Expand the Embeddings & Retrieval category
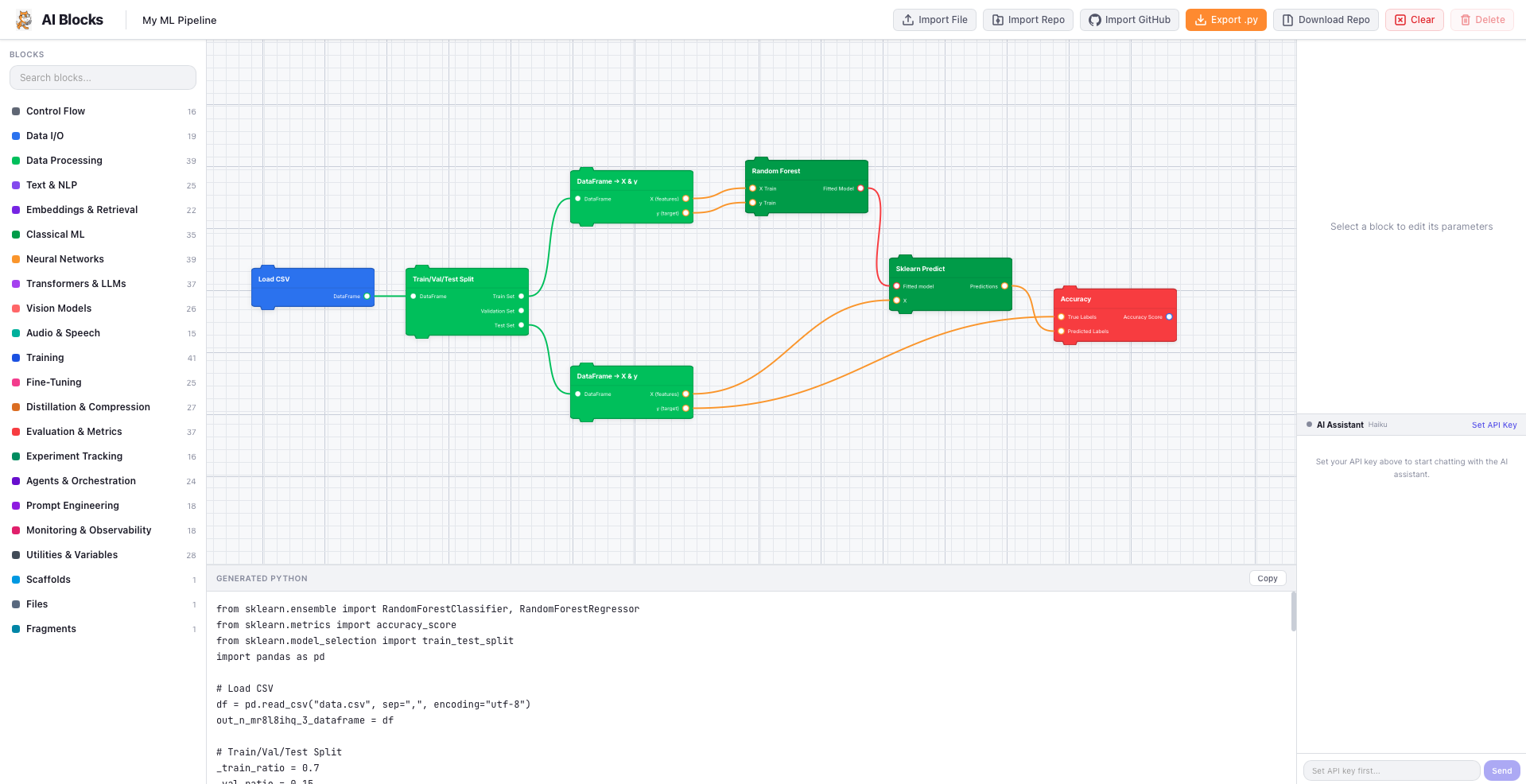Image resolution: width=1526 pixels, height=784 pixels. (x=103, y=210)
